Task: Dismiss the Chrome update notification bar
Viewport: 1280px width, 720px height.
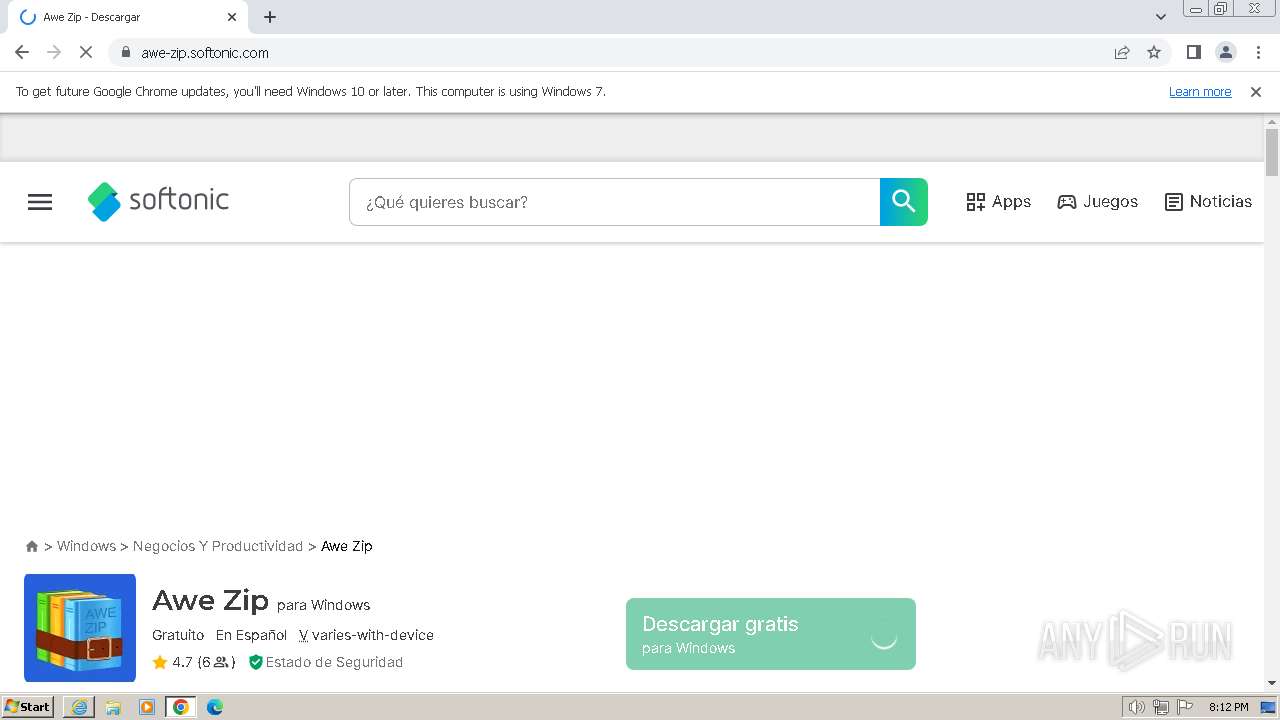Action: point(1256,91)
